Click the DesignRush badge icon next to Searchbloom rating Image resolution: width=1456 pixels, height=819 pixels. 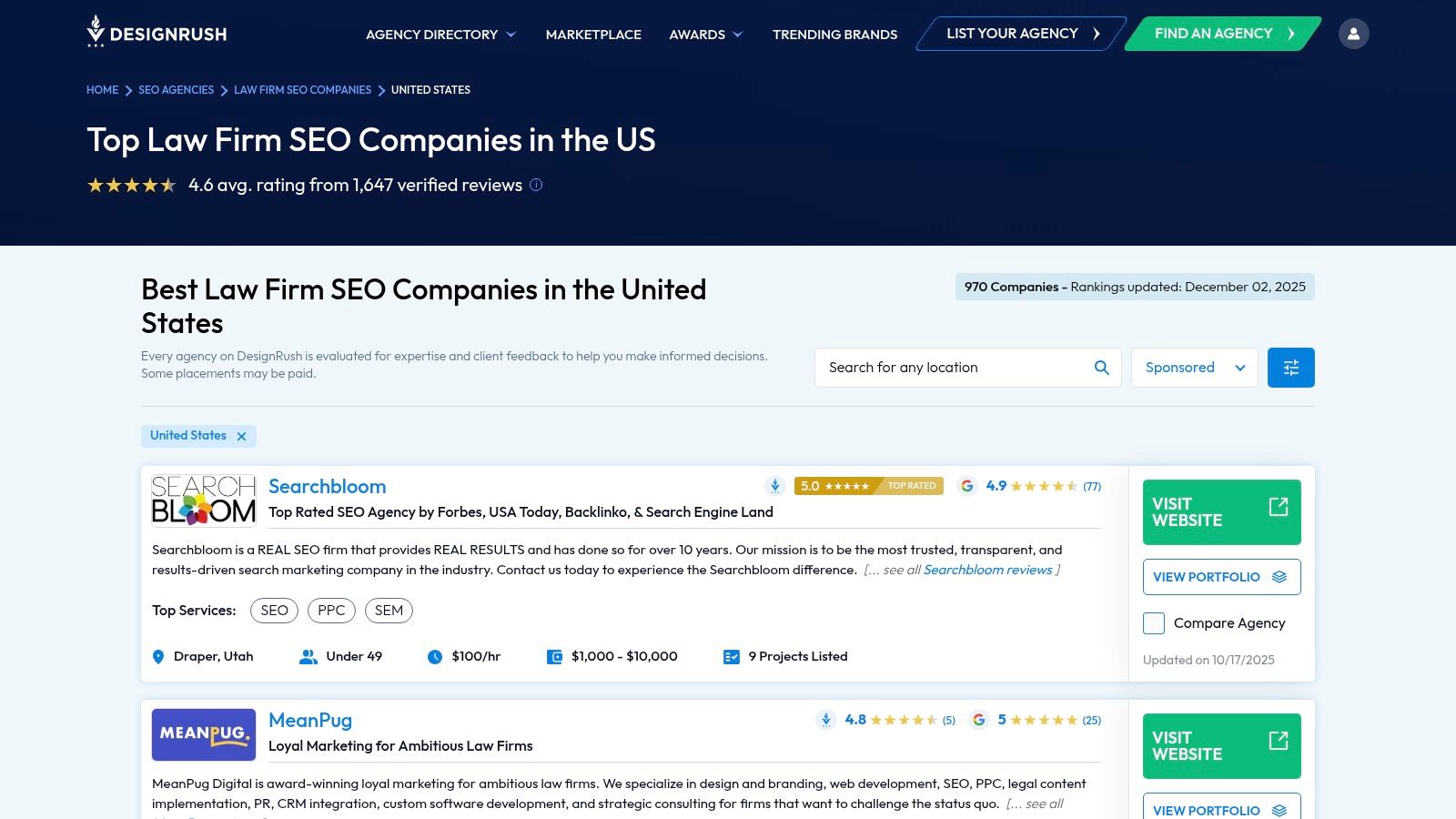click(774, 486)
